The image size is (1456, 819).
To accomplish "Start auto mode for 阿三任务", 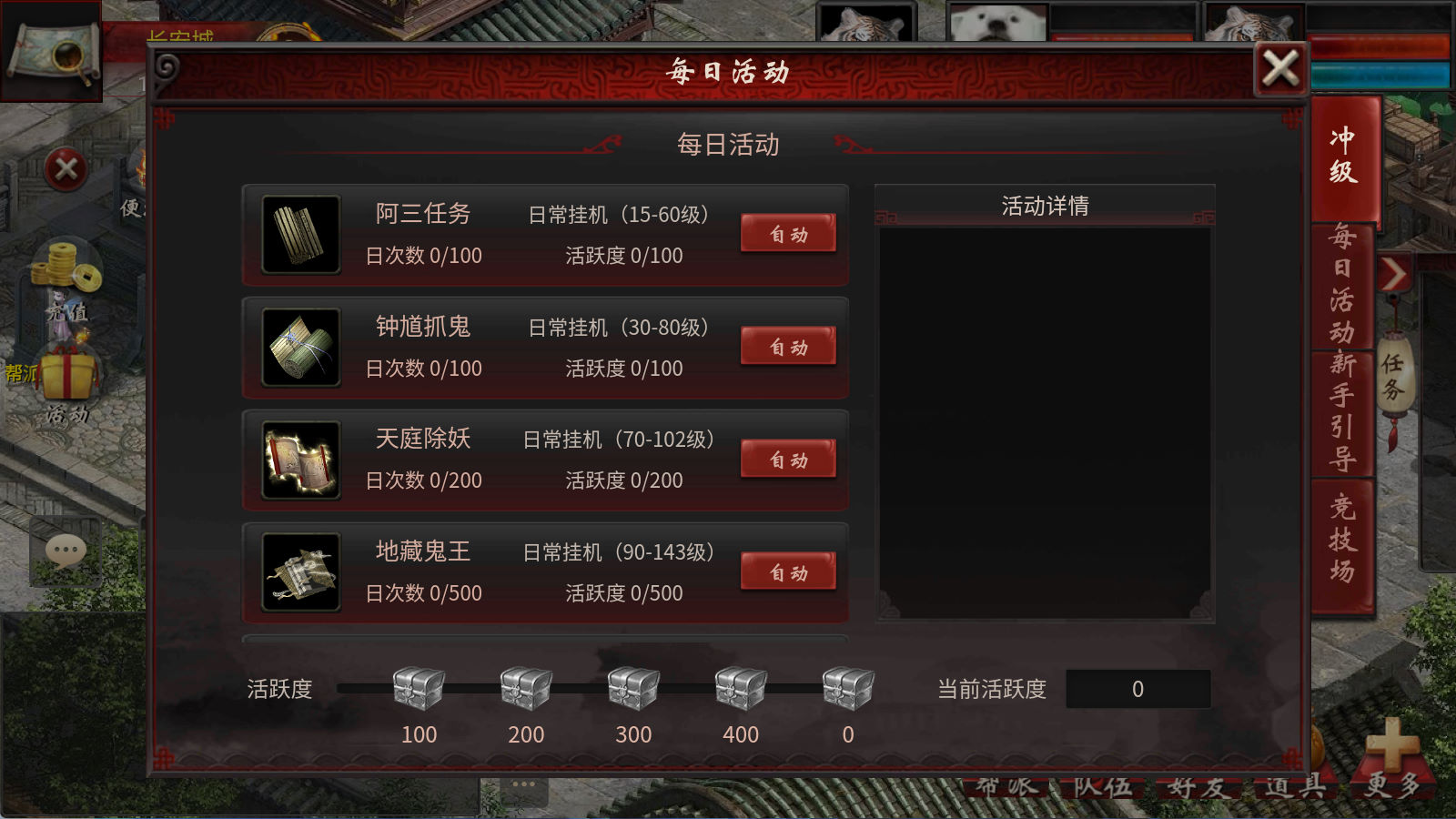I will 788,234.
